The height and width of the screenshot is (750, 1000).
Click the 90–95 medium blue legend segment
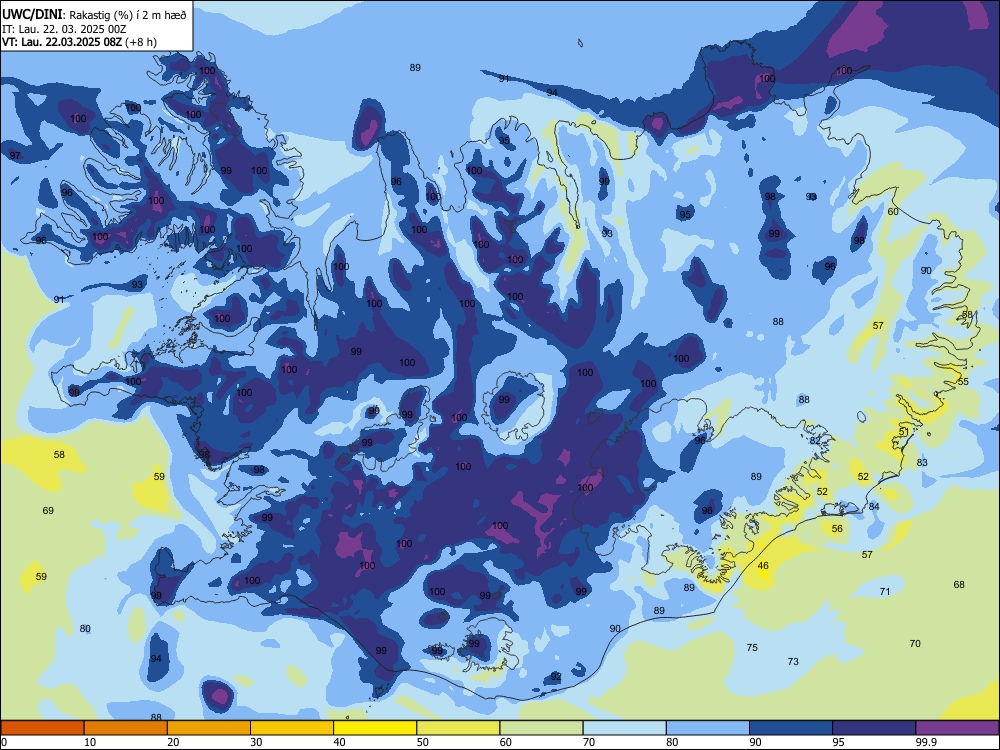click(791, 728)
